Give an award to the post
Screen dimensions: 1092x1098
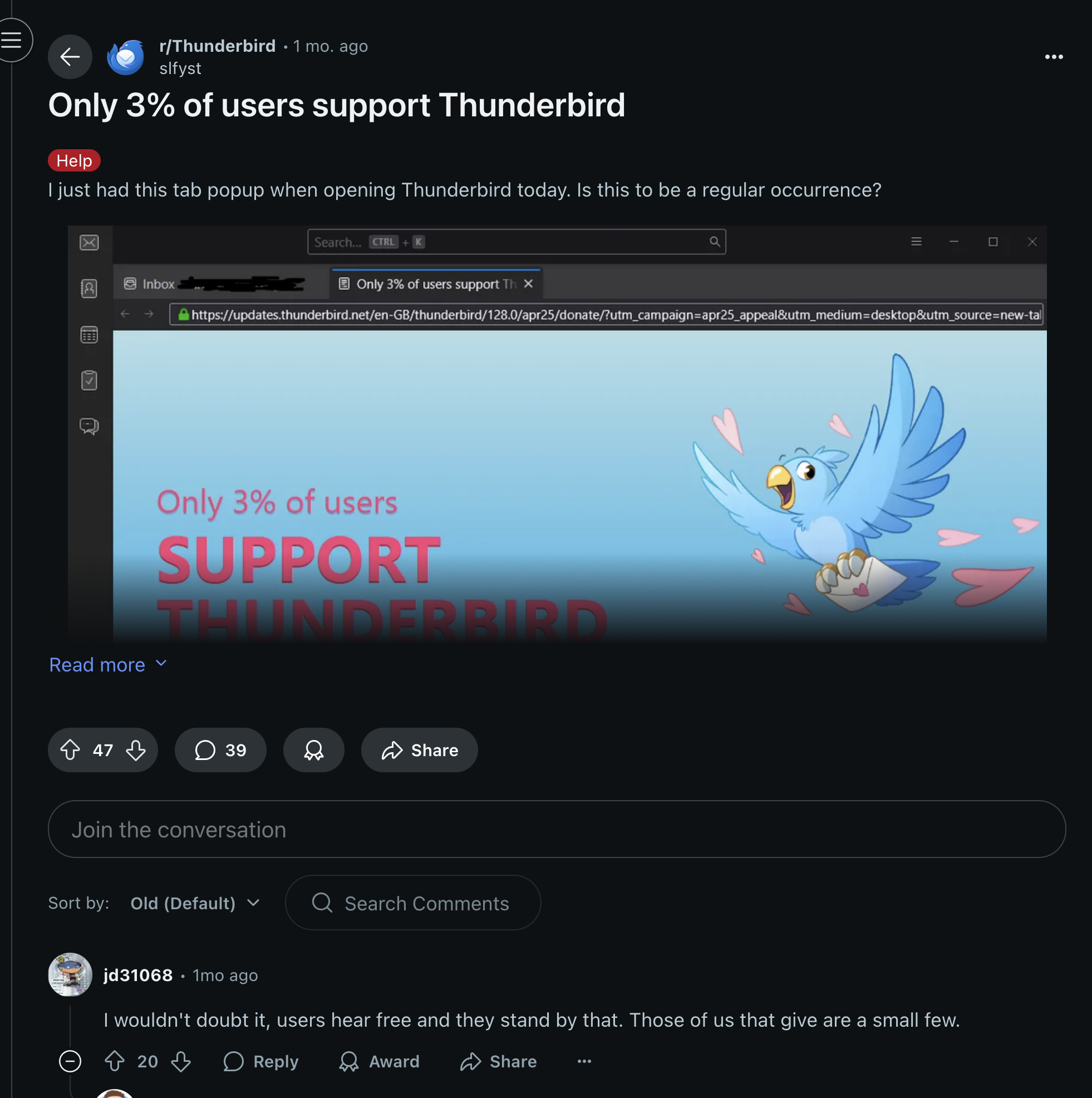[313, 750]
